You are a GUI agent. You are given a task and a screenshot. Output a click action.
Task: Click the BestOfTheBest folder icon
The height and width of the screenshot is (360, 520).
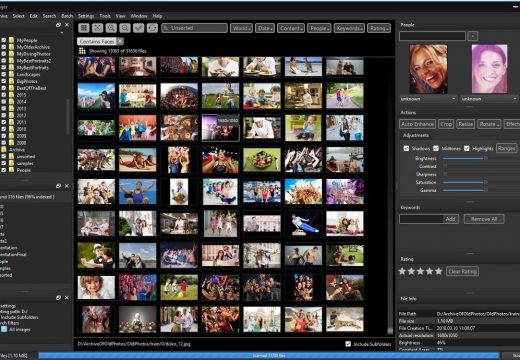(x=11, y=88)
